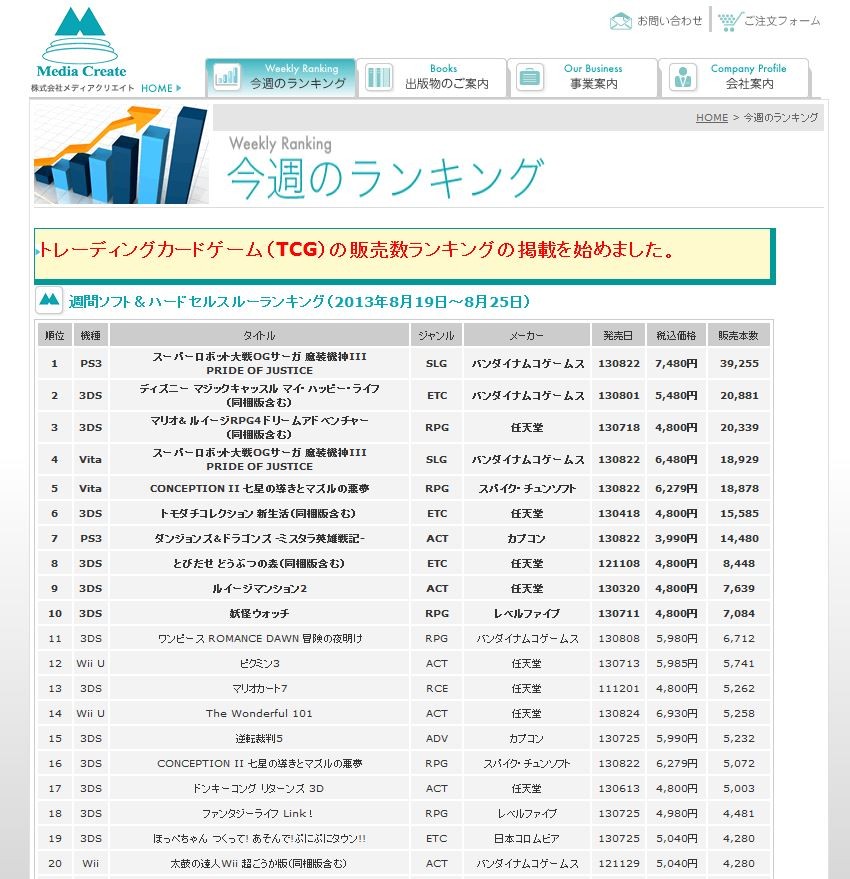Select the ワンピース ROMANCE DAWN title
Screen dimensions: 850x879
pos(259,639)
